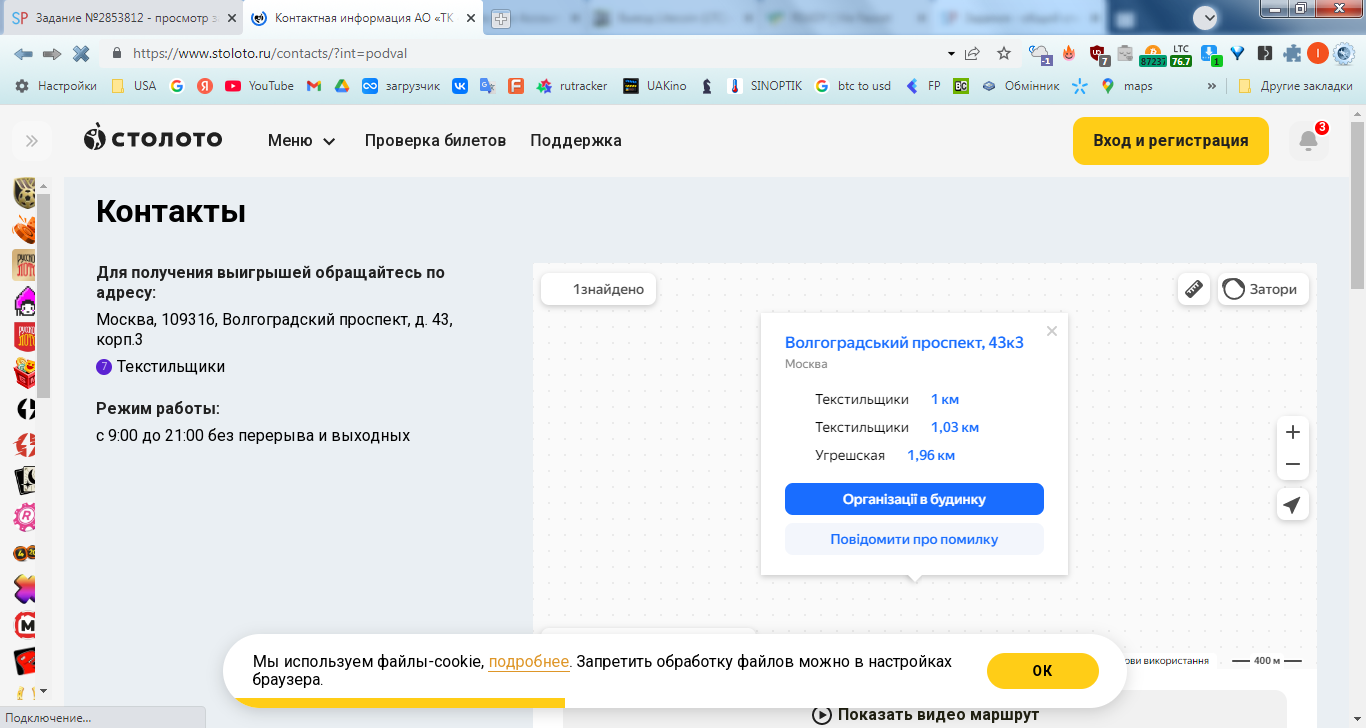Open the VK bookmark icon
Screen dimensions: 1366x728
tap(460, 86)
